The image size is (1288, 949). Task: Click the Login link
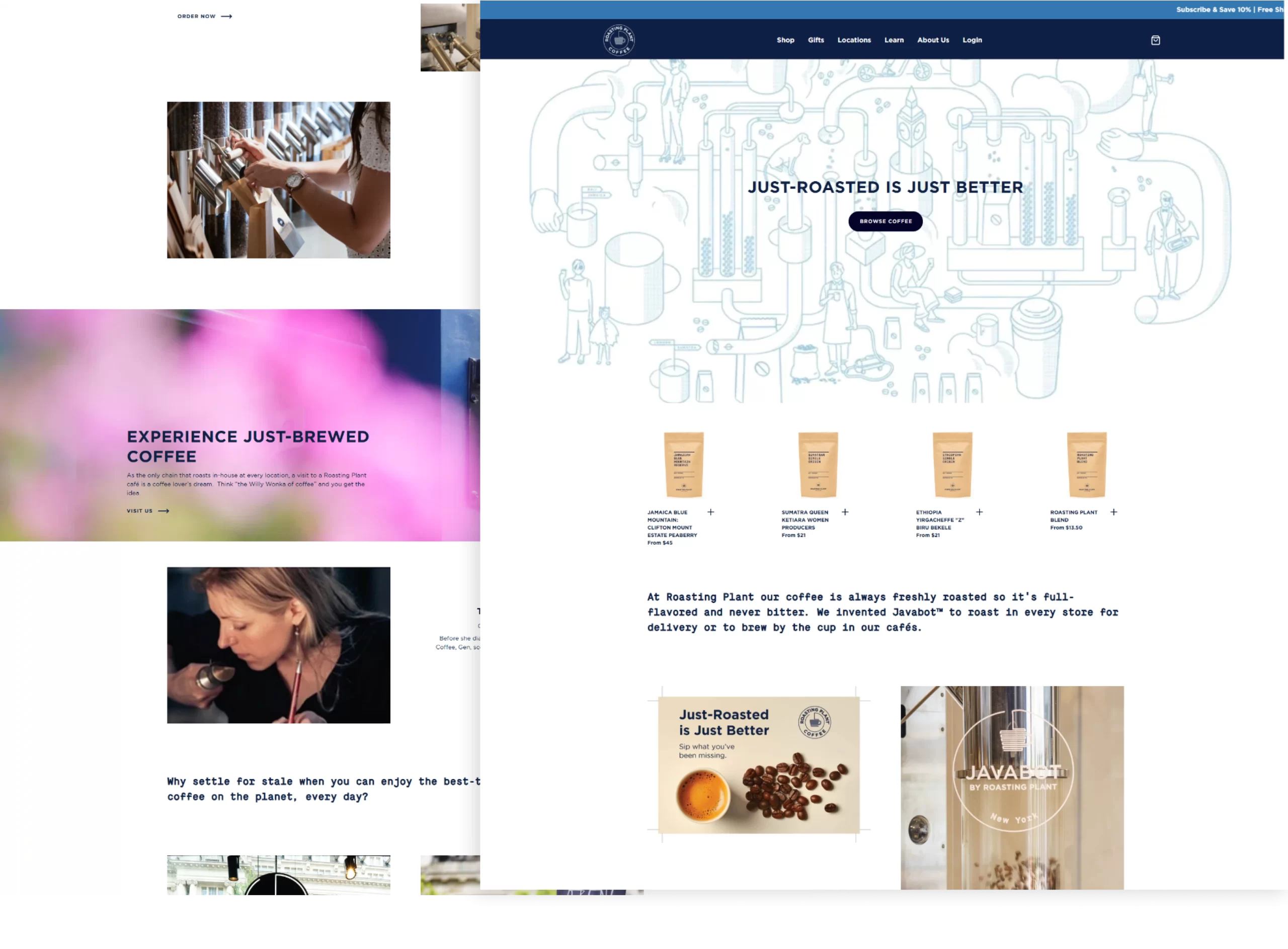tap(972, 40)
